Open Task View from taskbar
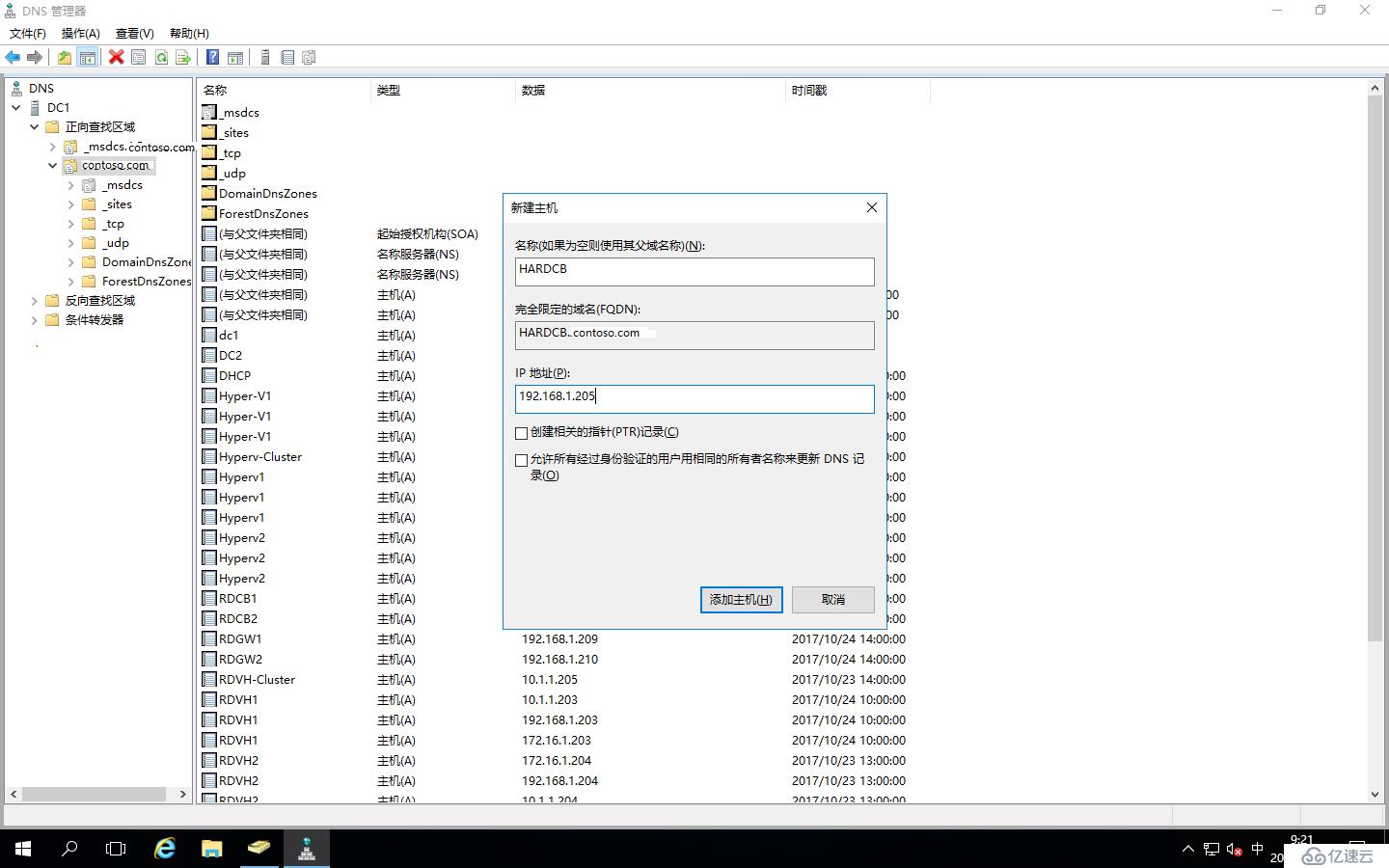The width and height of the screenshot is (1389, 868). click(x=116, y=849)
